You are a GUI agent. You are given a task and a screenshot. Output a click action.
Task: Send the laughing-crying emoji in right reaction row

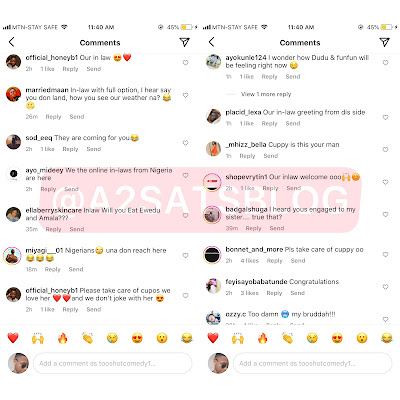click(387, 338)
